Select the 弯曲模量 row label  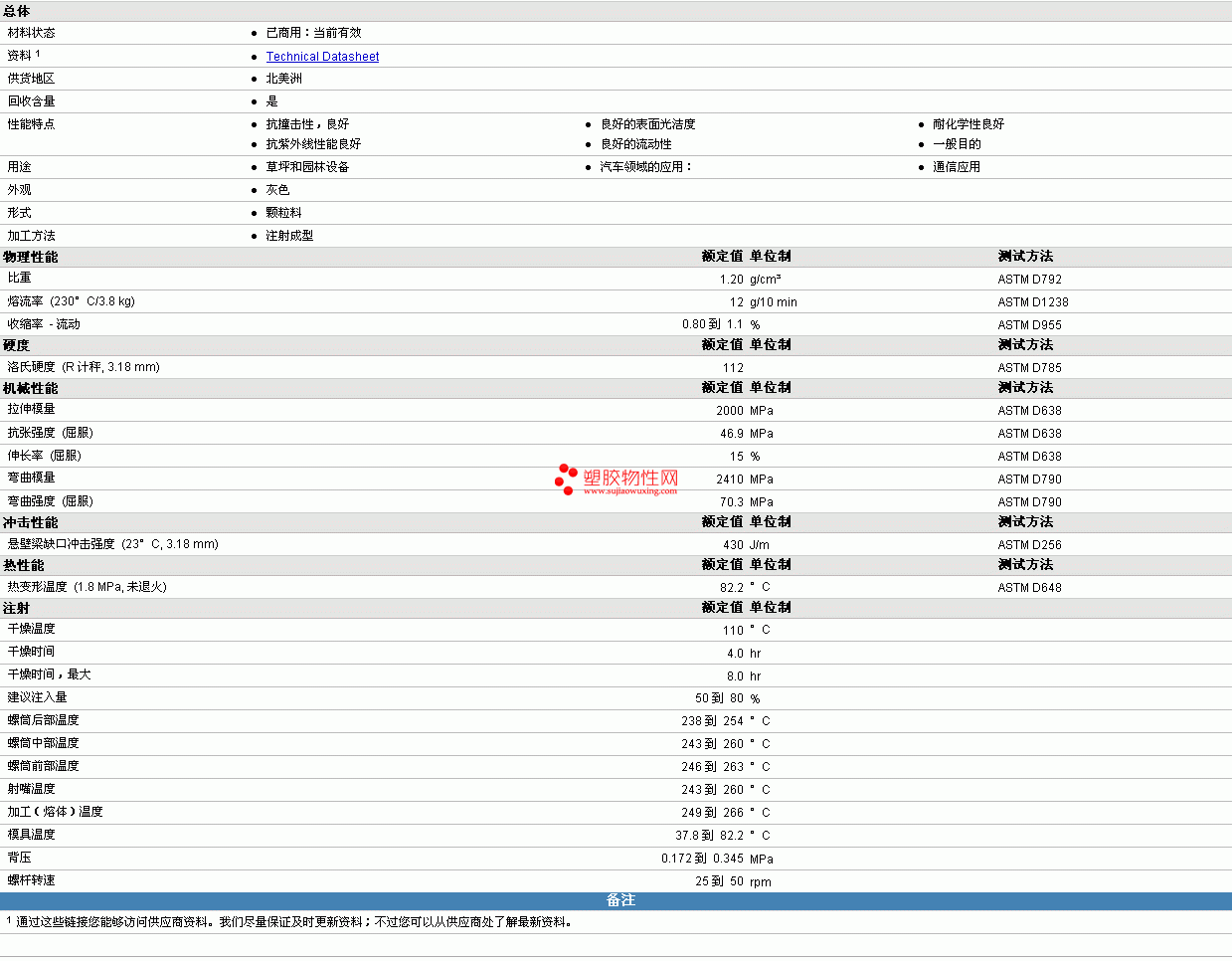(32, 478)
